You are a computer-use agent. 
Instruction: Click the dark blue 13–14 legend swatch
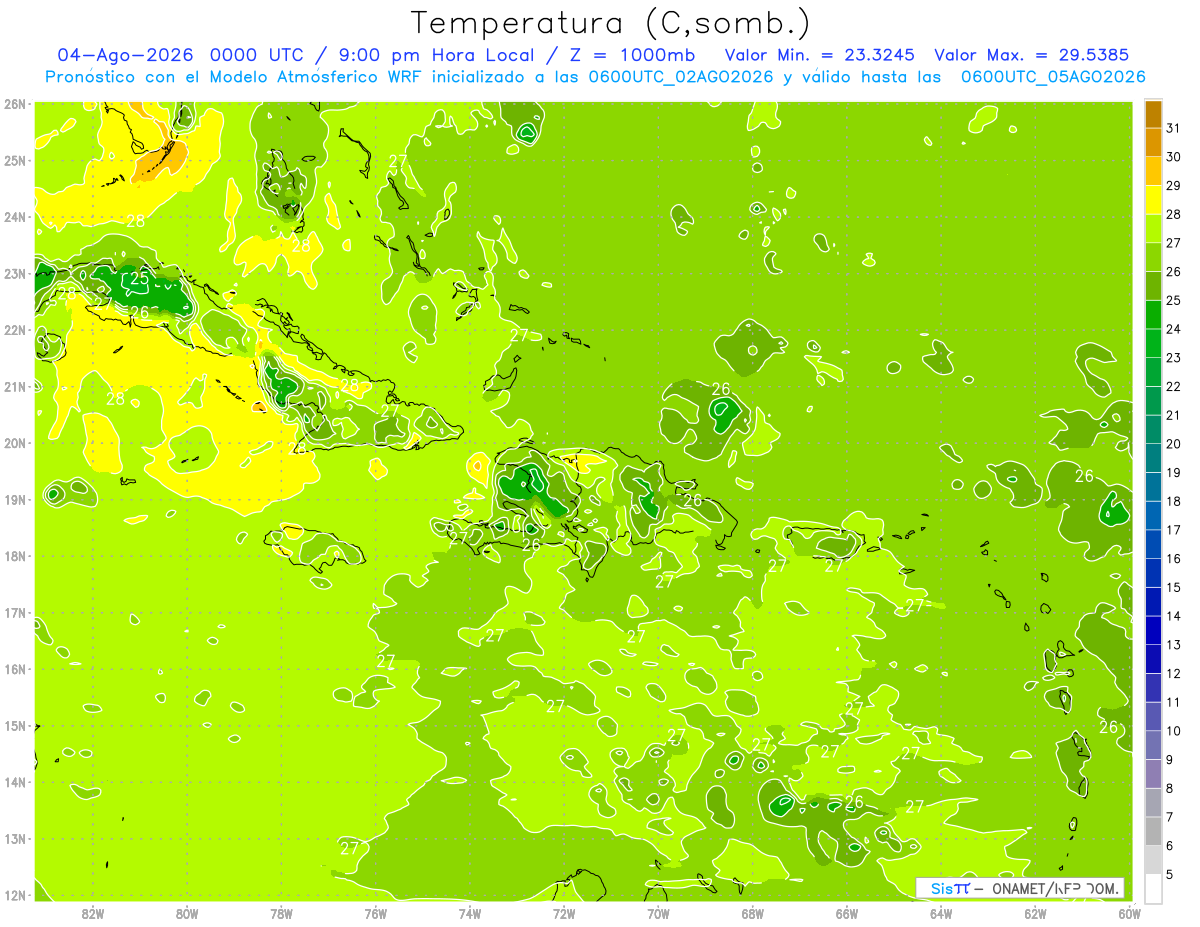(x=1153, y=630)
